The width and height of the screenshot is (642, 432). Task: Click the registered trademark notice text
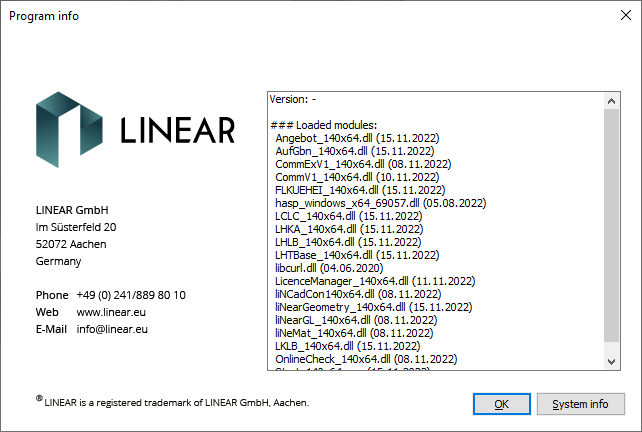(x=172, y=402)
